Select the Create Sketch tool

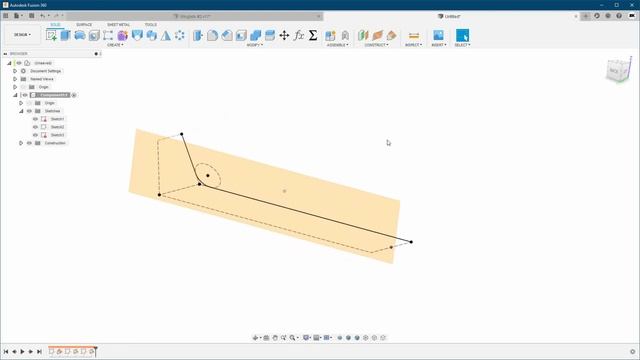[51, 35]
